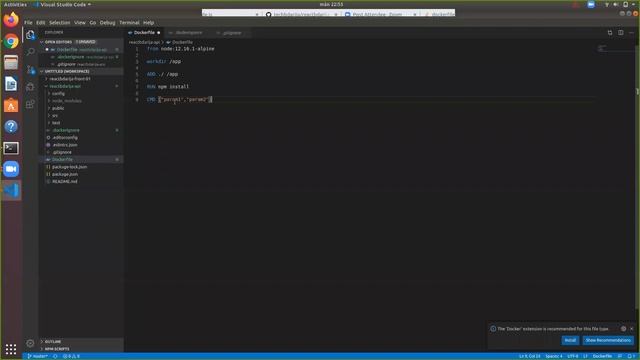Change encoding via UTF-8 status entry
Image resolution: width=640 pixels, height=360 pixels.
tap(573, 356)
